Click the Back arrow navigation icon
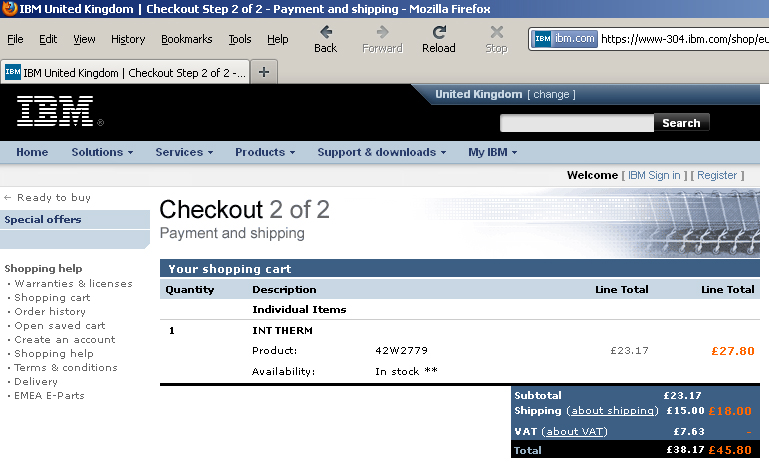 (326, 32)
